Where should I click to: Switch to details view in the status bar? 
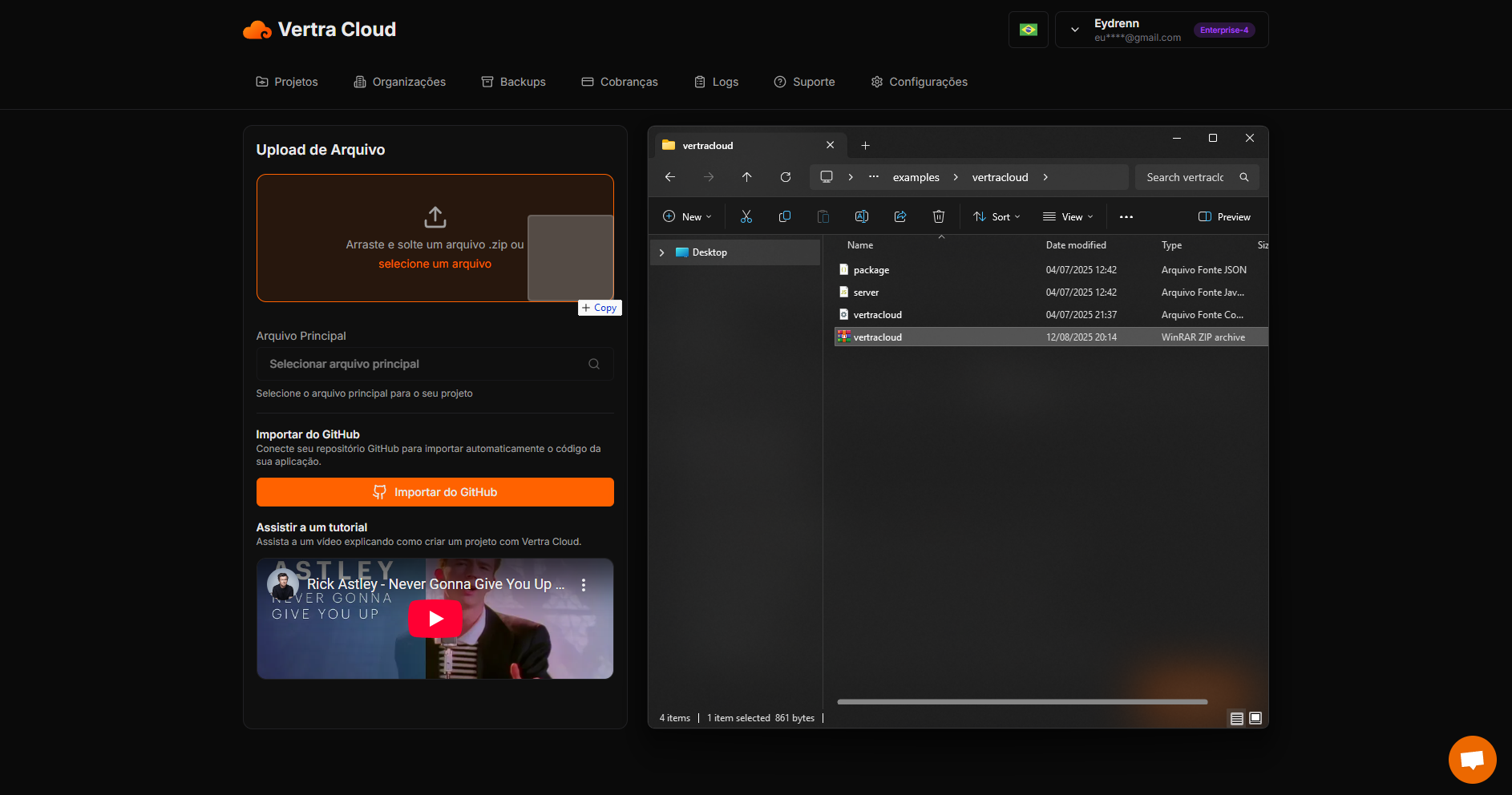click(1237, 718)
